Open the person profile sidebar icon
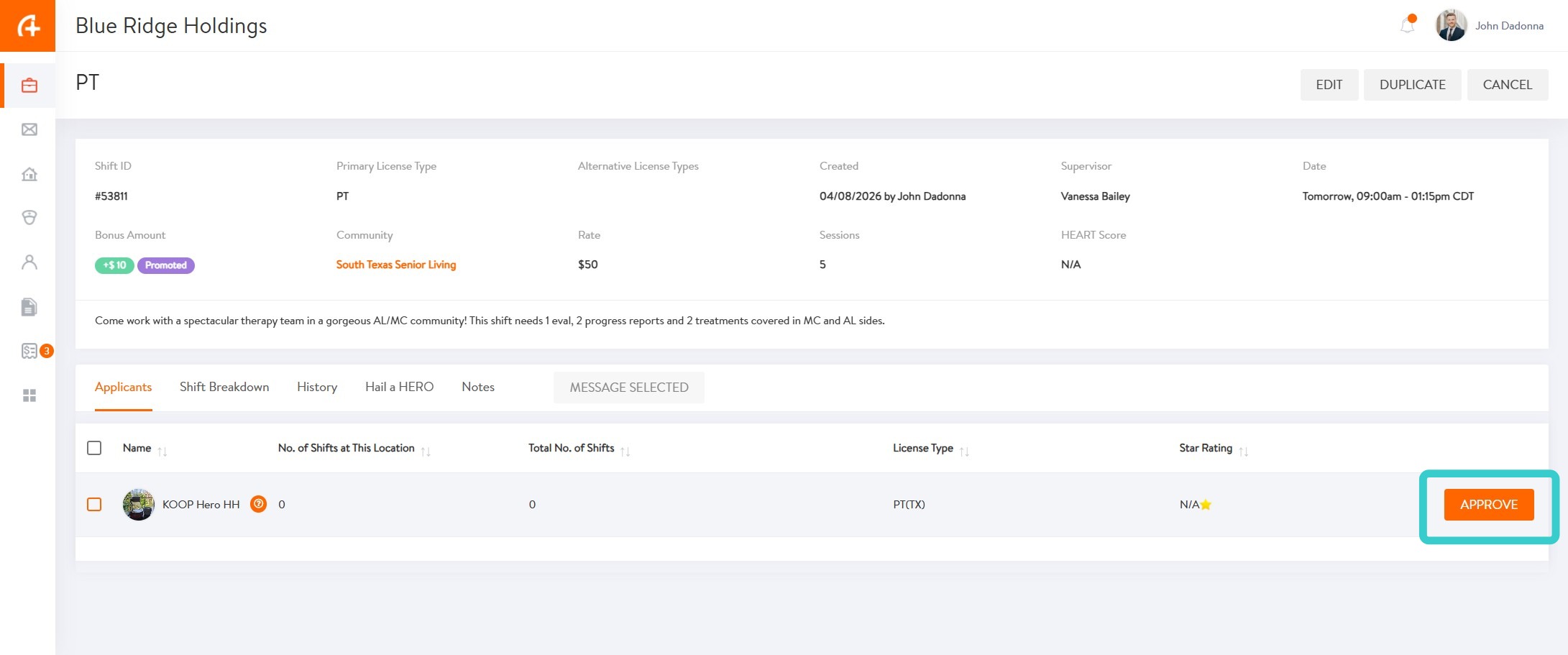 [x=29, y=262]
